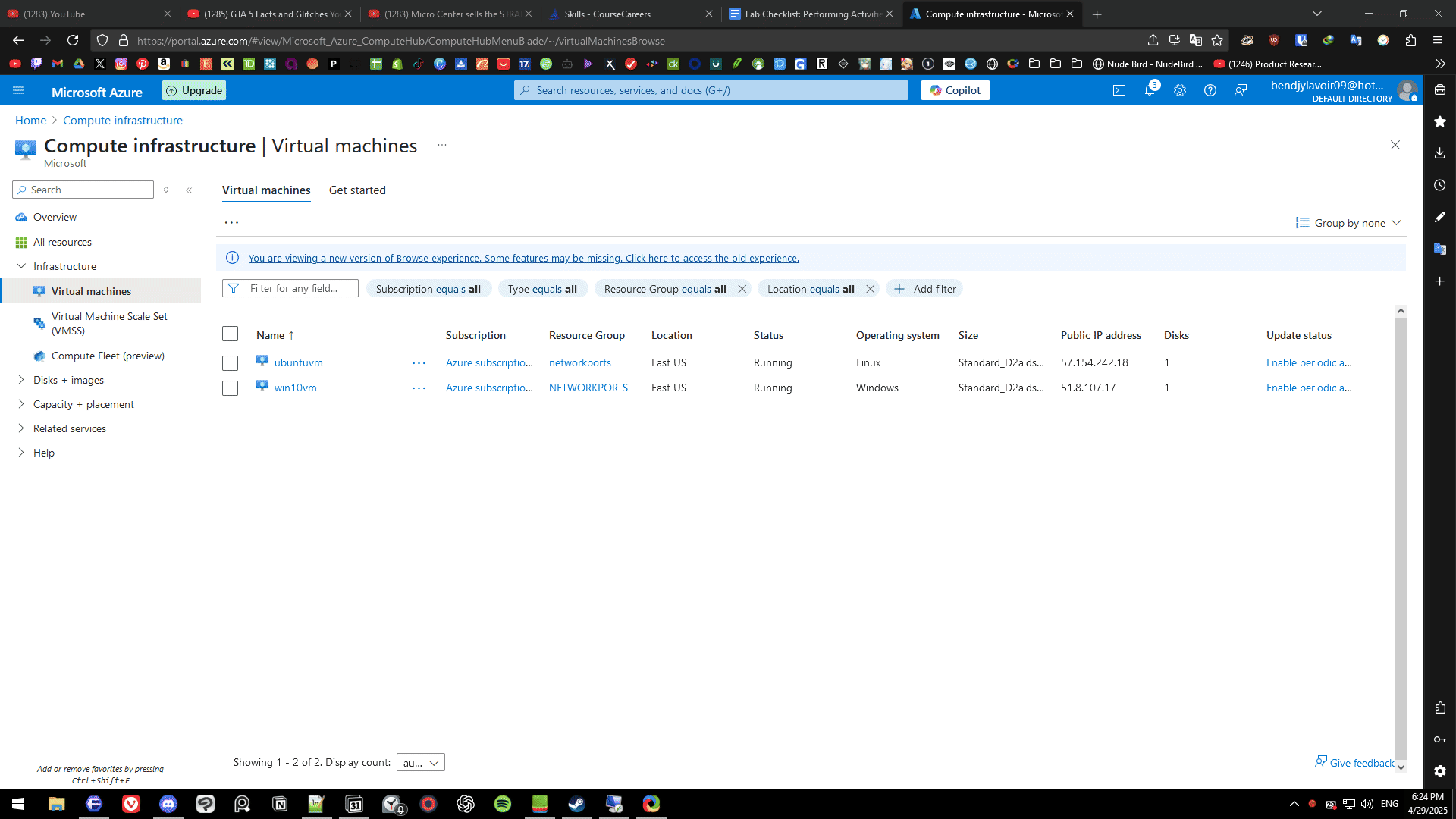Collapse the left navigation menu chevrons
The image size is (1456, 819).
coord(189,190)
